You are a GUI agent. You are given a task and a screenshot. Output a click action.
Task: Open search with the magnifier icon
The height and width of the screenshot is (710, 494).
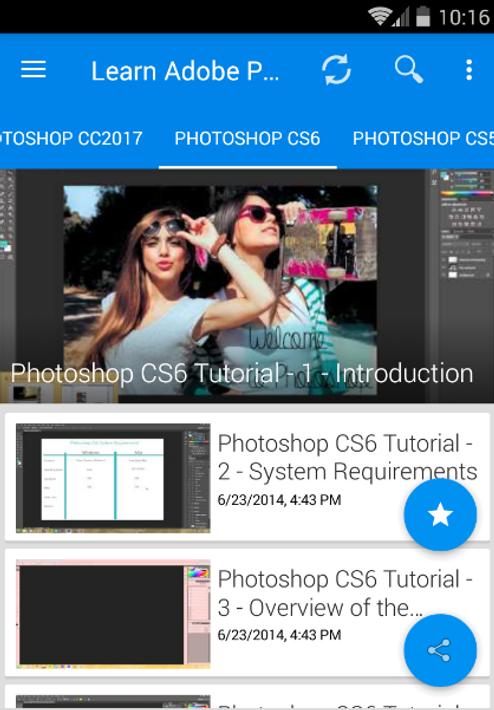[409, 70]
